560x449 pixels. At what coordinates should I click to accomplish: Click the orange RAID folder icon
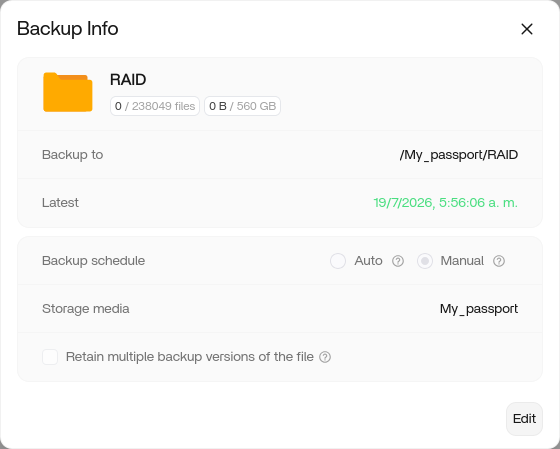(68, 92)
